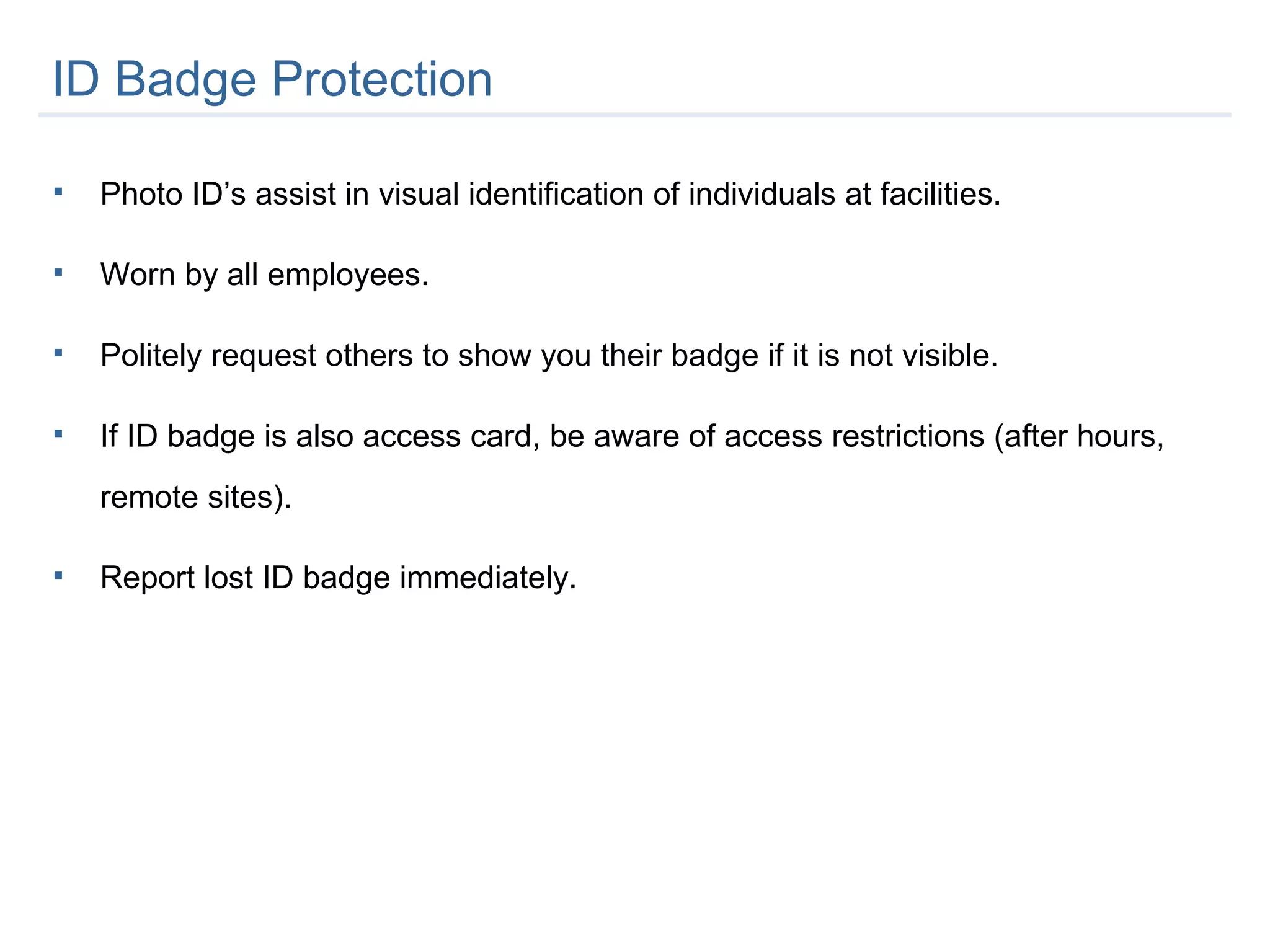The height and width of the screenshot is (952, 1270).
Task: Select the bullet before Worn by all employees
Action: pos(58,272)
